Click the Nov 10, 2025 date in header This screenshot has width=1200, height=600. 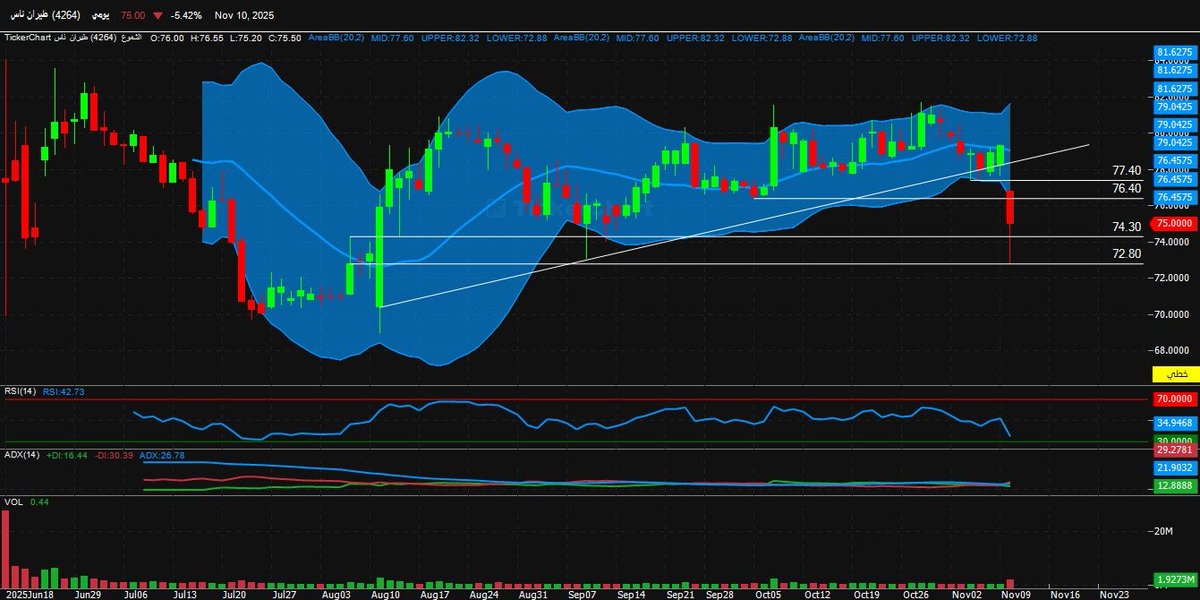pos(244,16)
